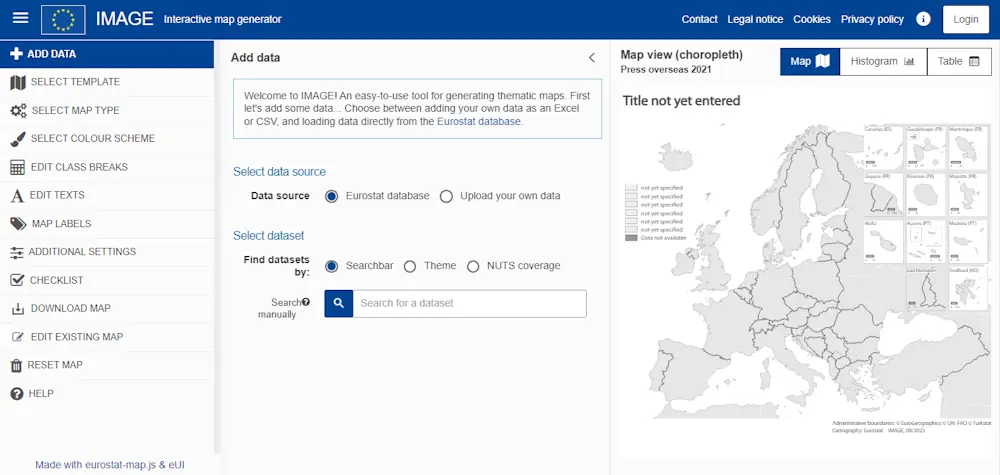Open MAP LABELS menu item
1000x475 pixels.
(x=107, y=224)
